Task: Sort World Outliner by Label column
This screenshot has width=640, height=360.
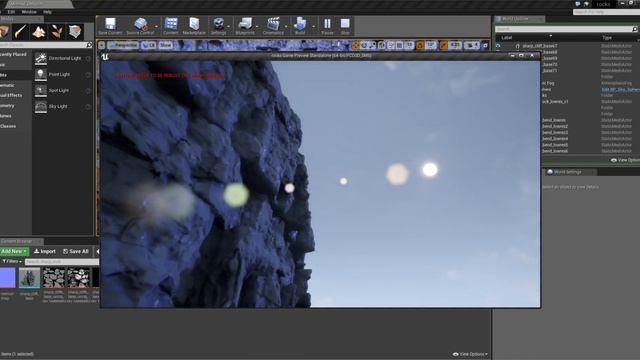Action: click(x=507, y=38)
